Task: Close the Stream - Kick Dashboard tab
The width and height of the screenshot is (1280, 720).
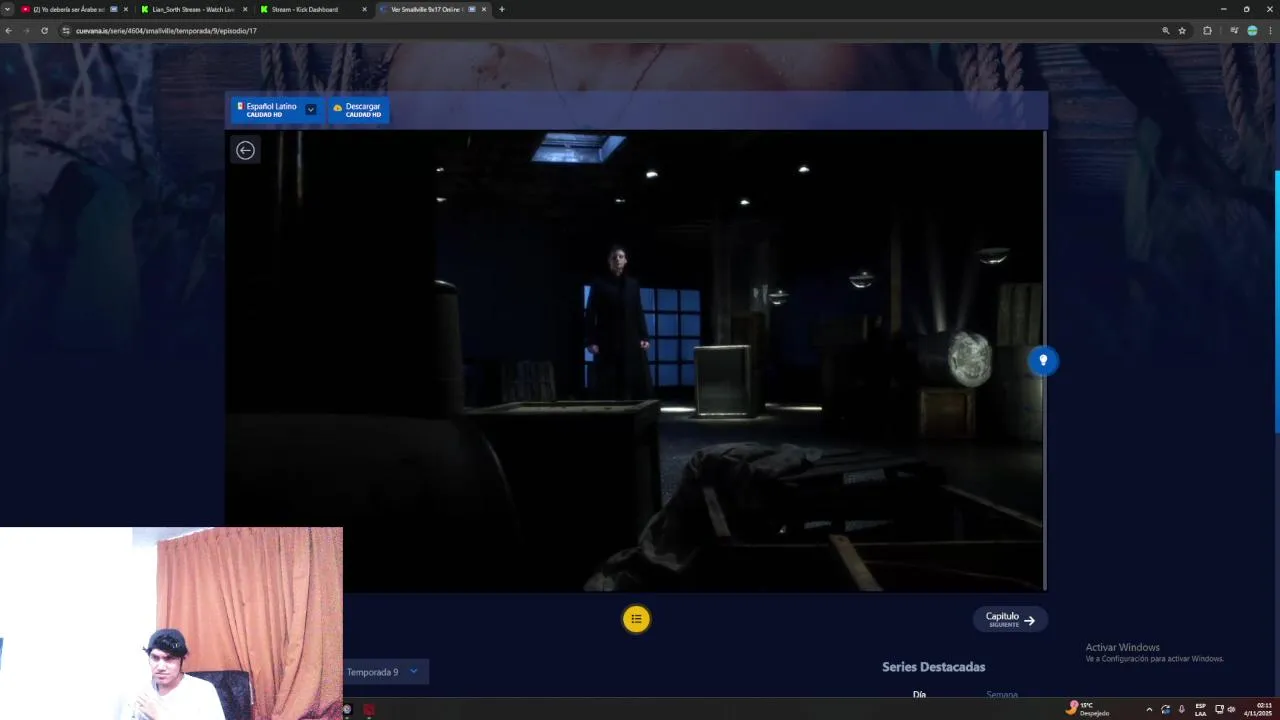Action: [365, 9]
